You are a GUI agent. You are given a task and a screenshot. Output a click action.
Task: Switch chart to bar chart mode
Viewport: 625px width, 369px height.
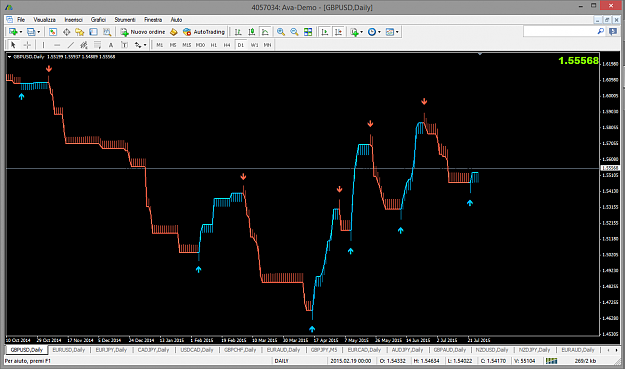tap(238, 32)
